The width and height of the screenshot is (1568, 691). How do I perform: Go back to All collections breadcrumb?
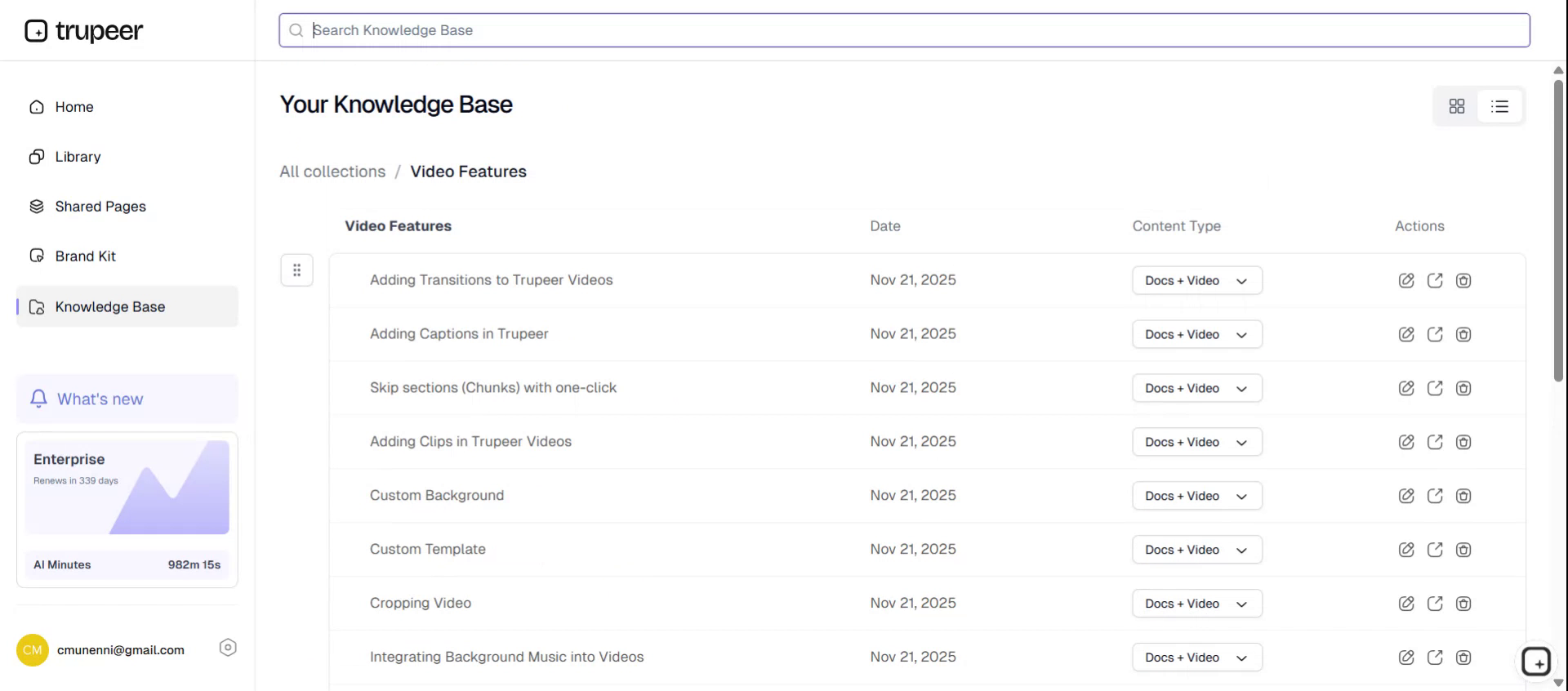(332, 172)
